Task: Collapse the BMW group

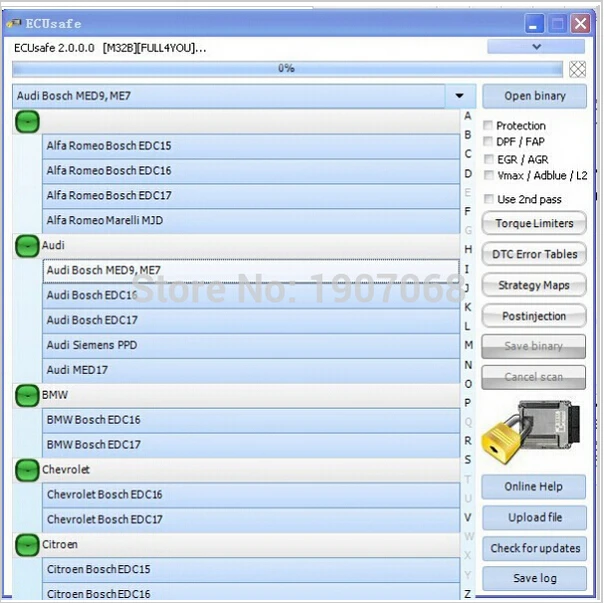Action: point(27,396)
